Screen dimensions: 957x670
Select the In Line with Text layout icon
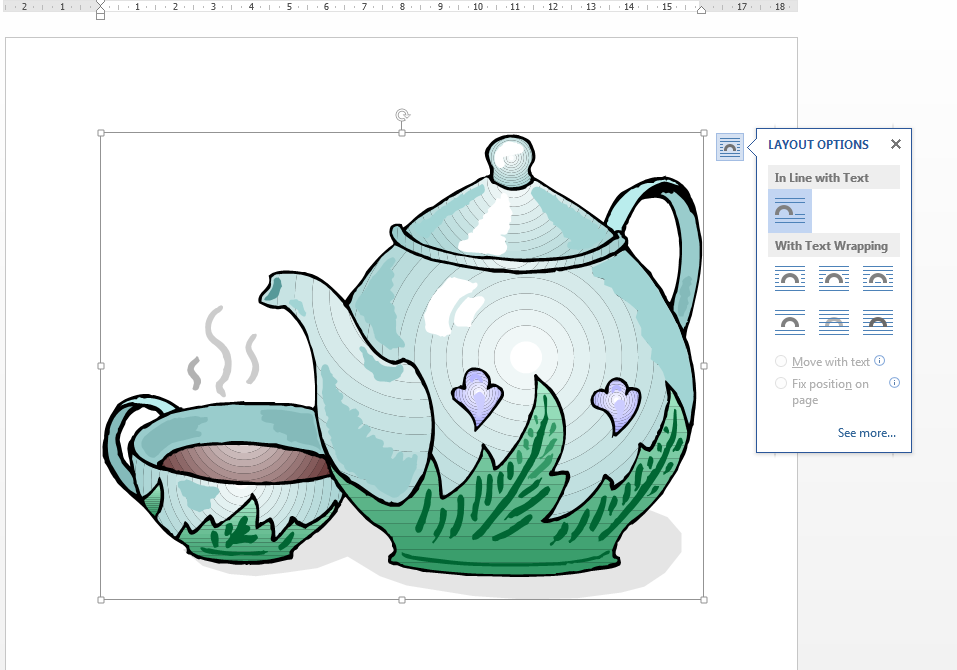pos(789,211)
